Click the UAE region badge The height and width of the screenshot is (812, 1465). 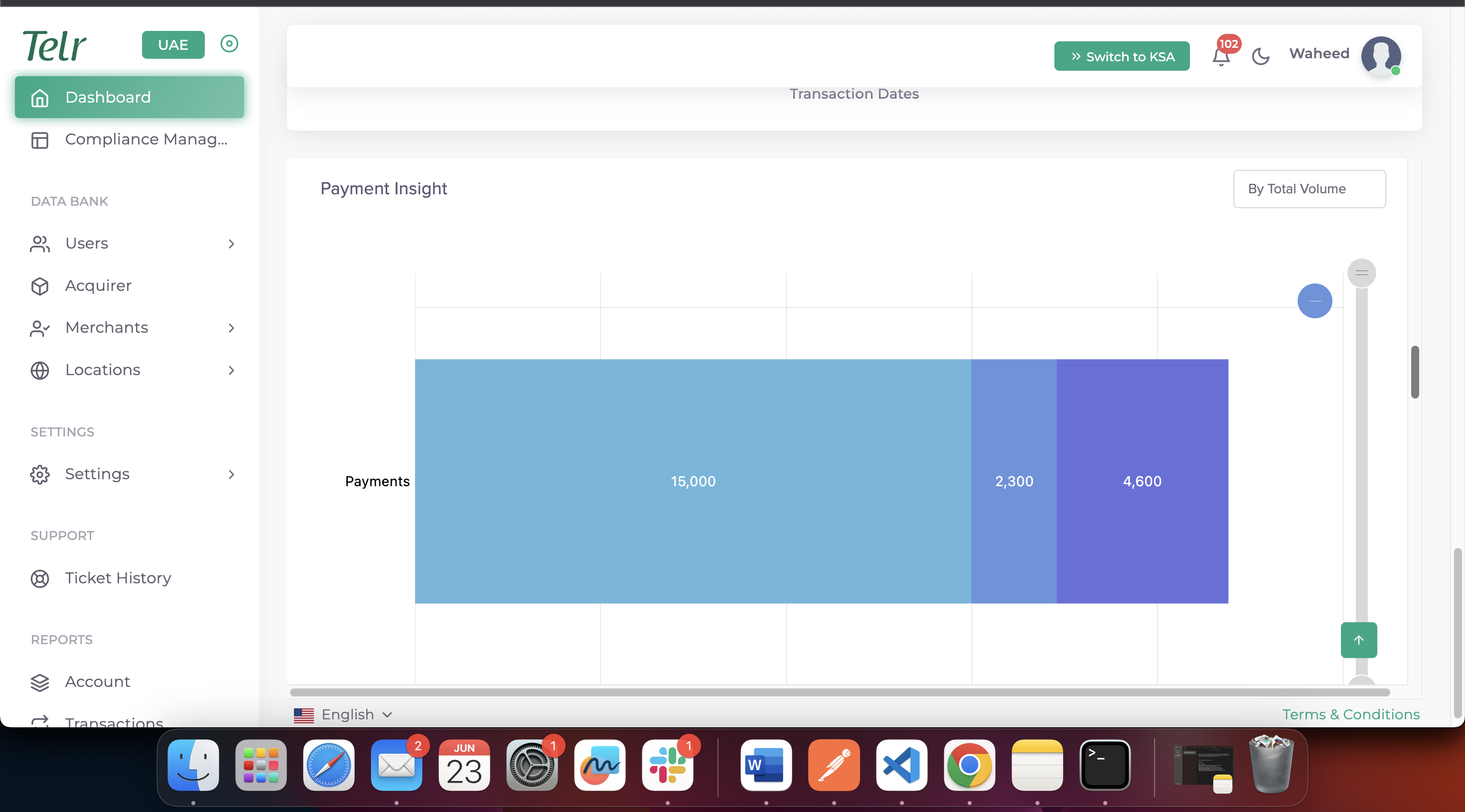pos(173,44)
